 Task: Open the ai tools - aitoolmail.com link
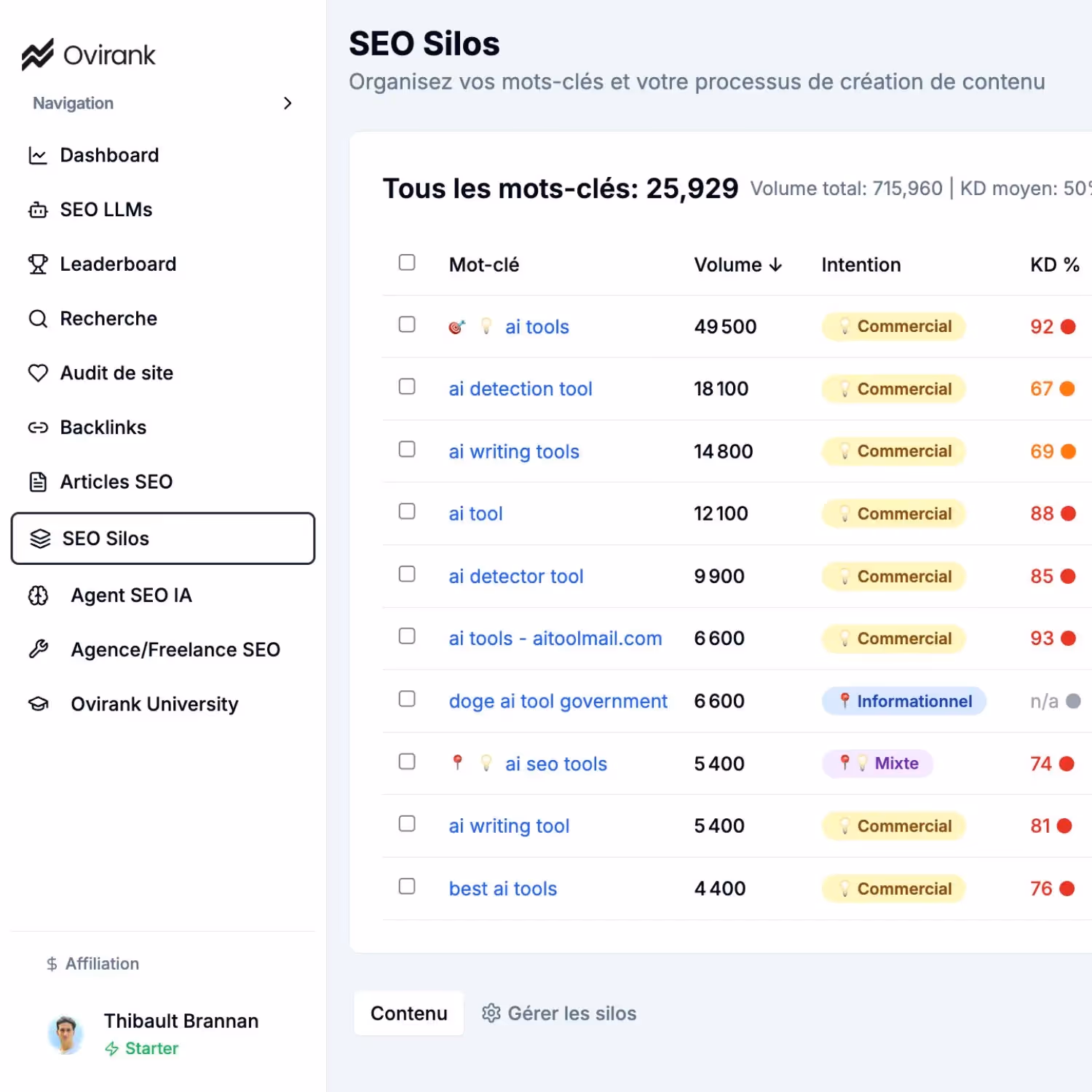[x=555, y=638]
